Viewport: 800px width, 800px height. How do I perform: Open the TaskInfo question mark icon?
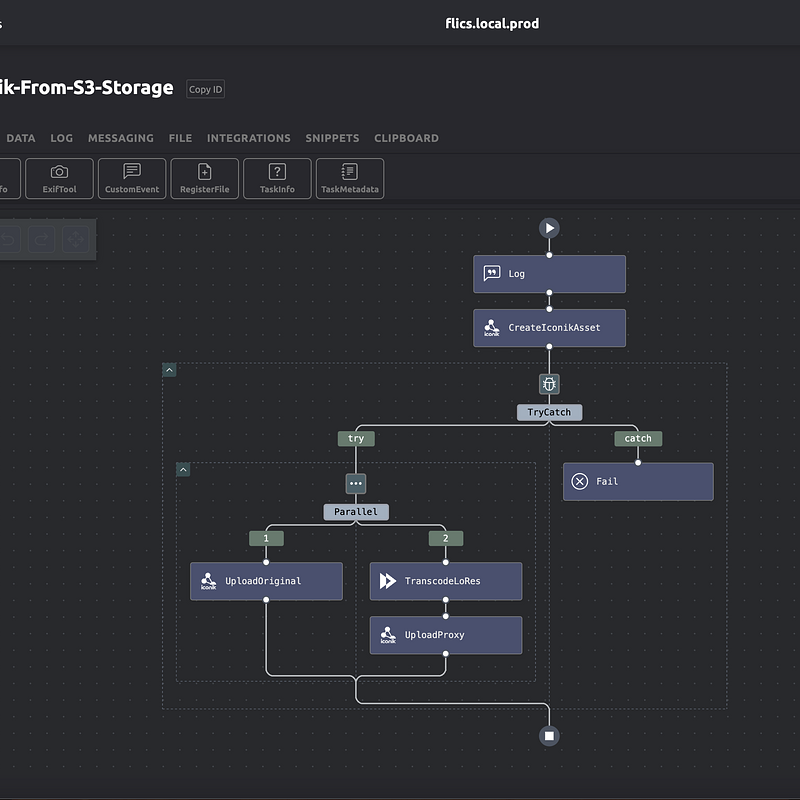pos(277,173)
